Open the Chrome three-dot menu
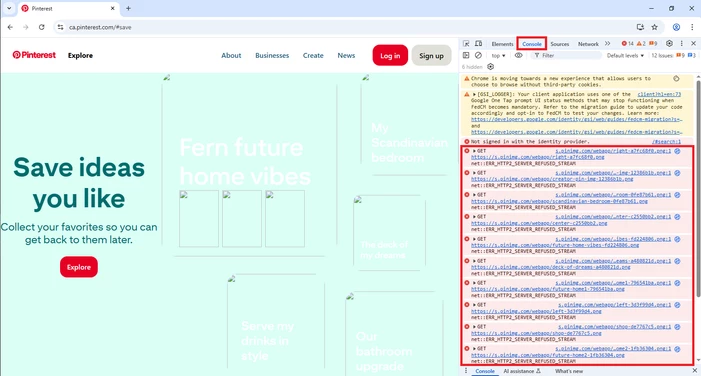Image resolution: width=701 pixels, height=376 pixels. click(692, 27)
